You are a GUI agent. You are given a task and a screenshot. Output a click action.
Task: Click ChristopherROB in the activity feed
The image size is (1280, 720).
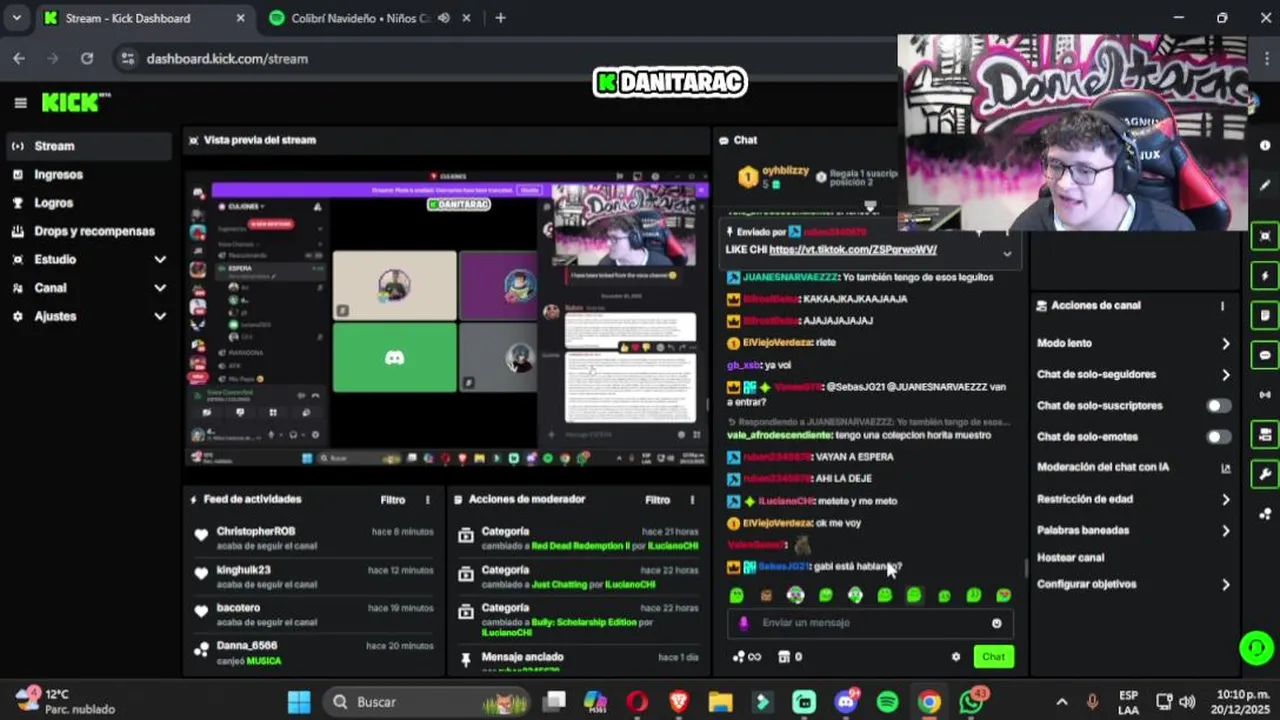(256, 532)
